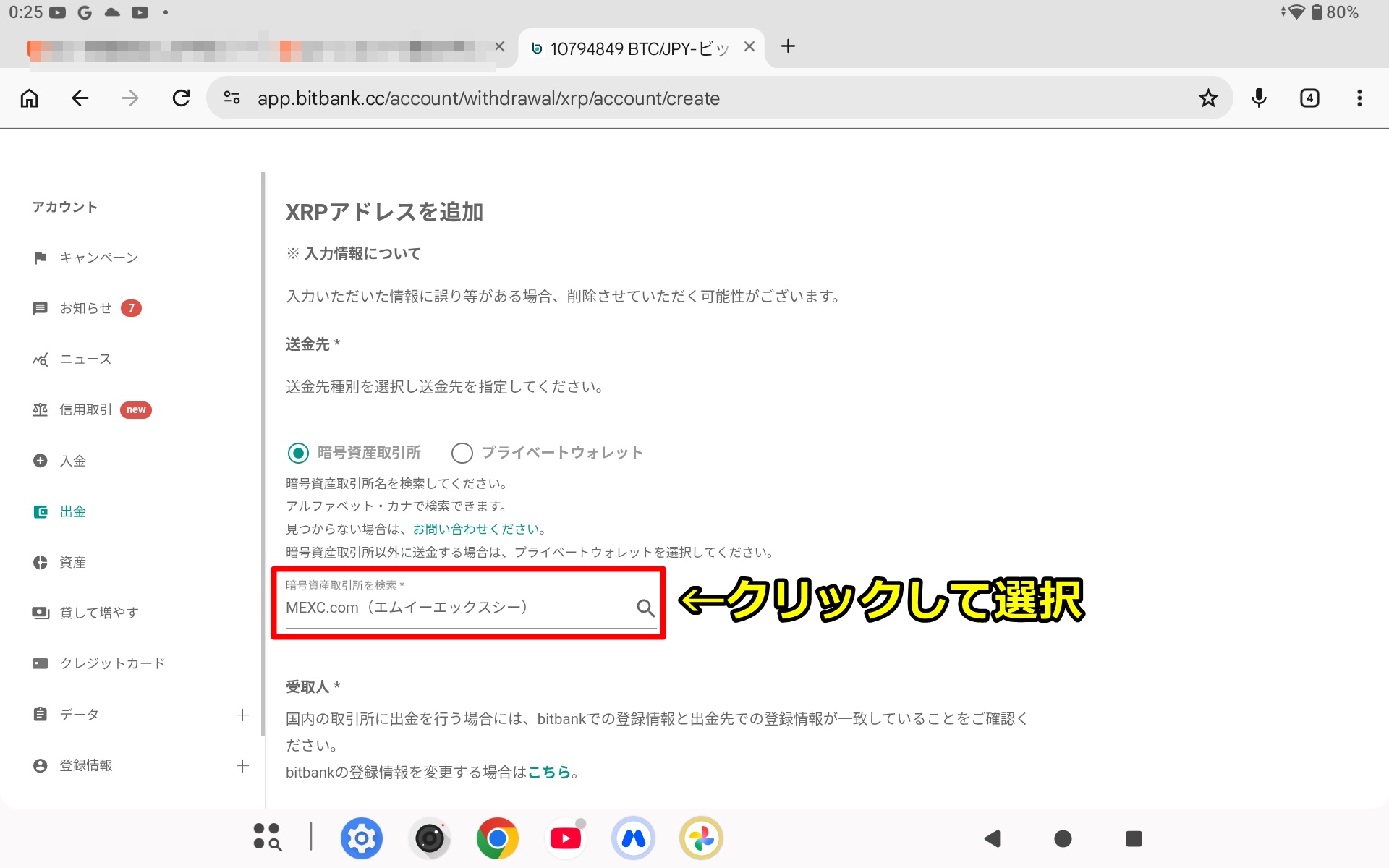Viewport: 1389px width, 868px height.
Task: Click the 7 unread badge on お知らせ
Action: point(131,308)
